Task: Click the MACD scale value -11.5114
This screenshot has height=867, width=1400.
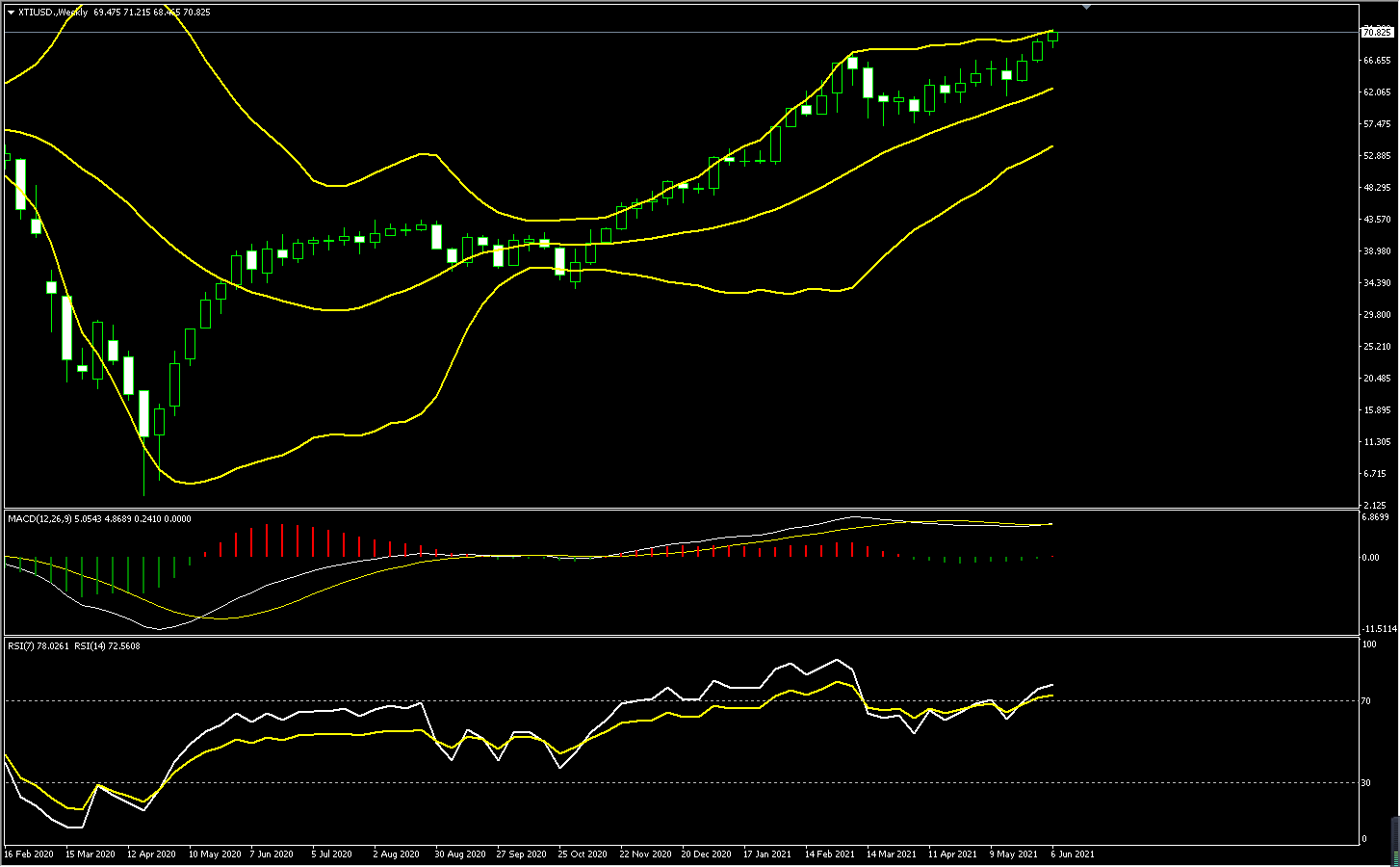Action: click(1379, 628)
